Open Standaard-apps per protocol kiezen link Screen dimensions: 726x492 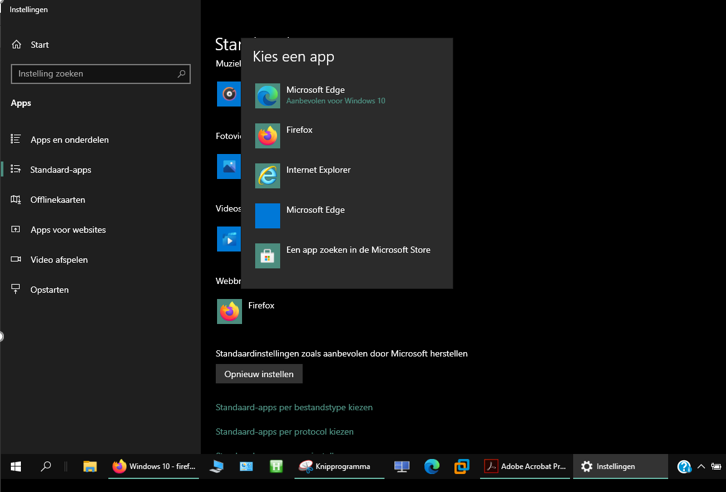tap(284, 432)
